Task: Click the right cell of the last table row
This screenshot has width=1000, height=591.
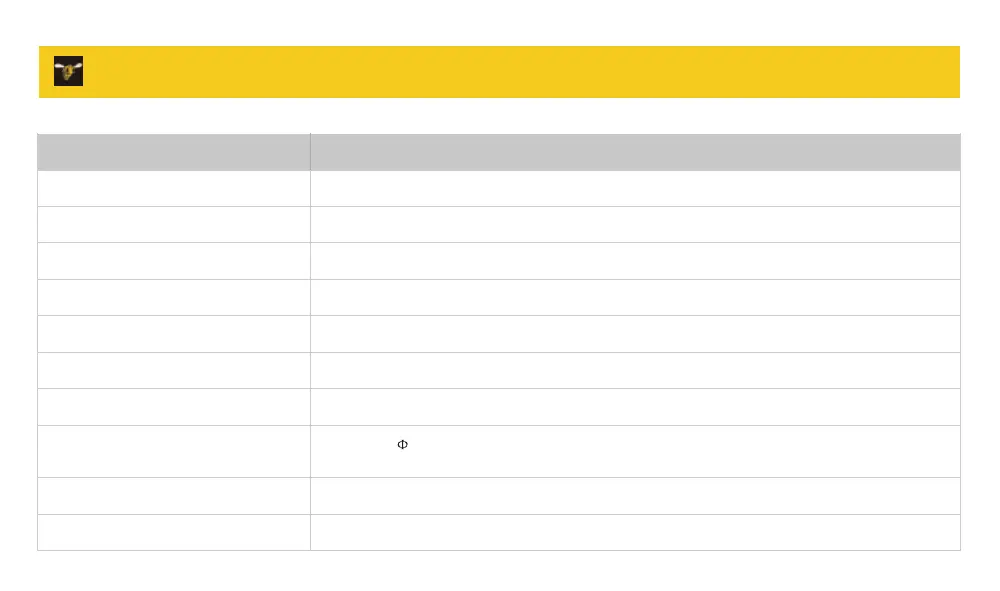Action: tap(635, 532)
